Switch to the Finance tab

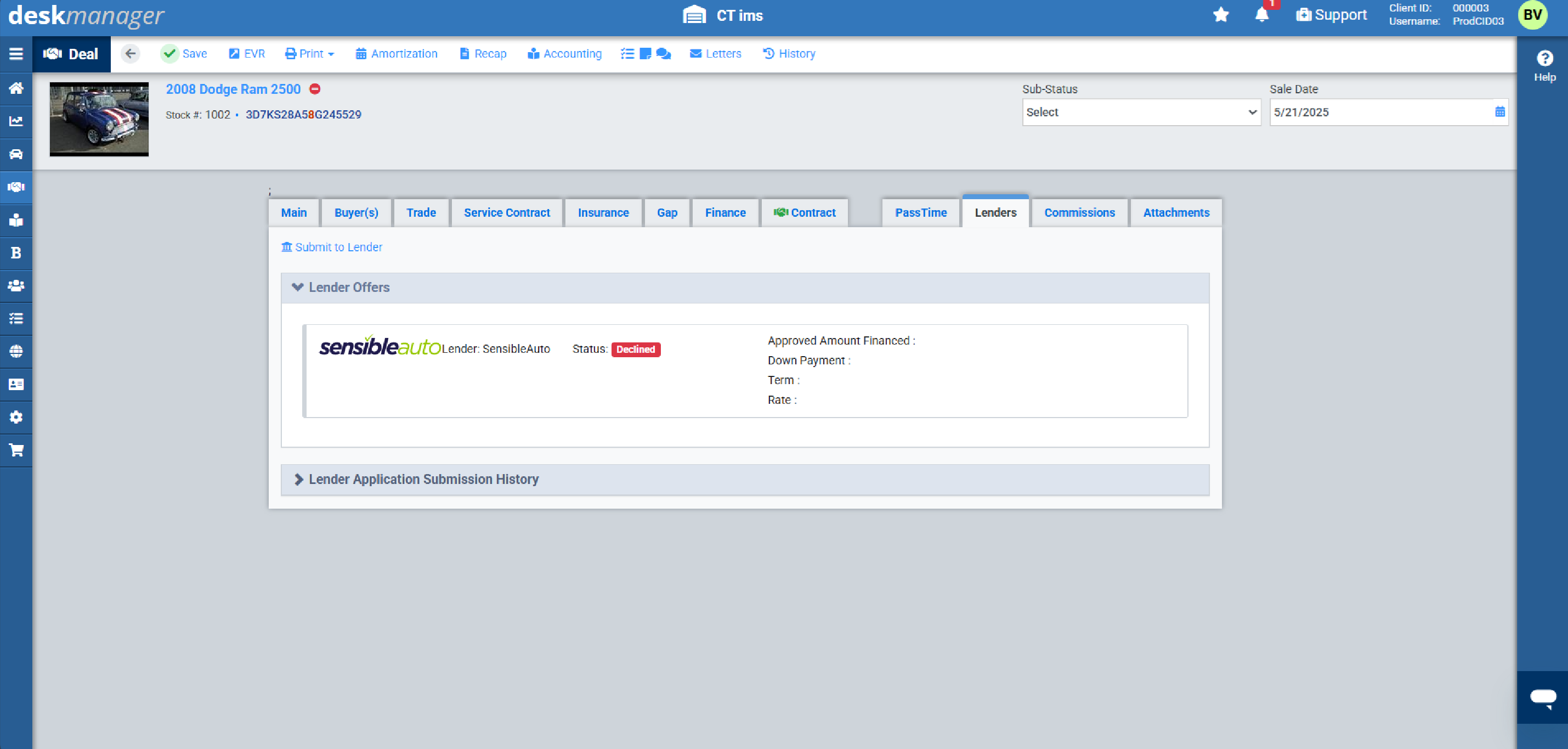[725, 212]
